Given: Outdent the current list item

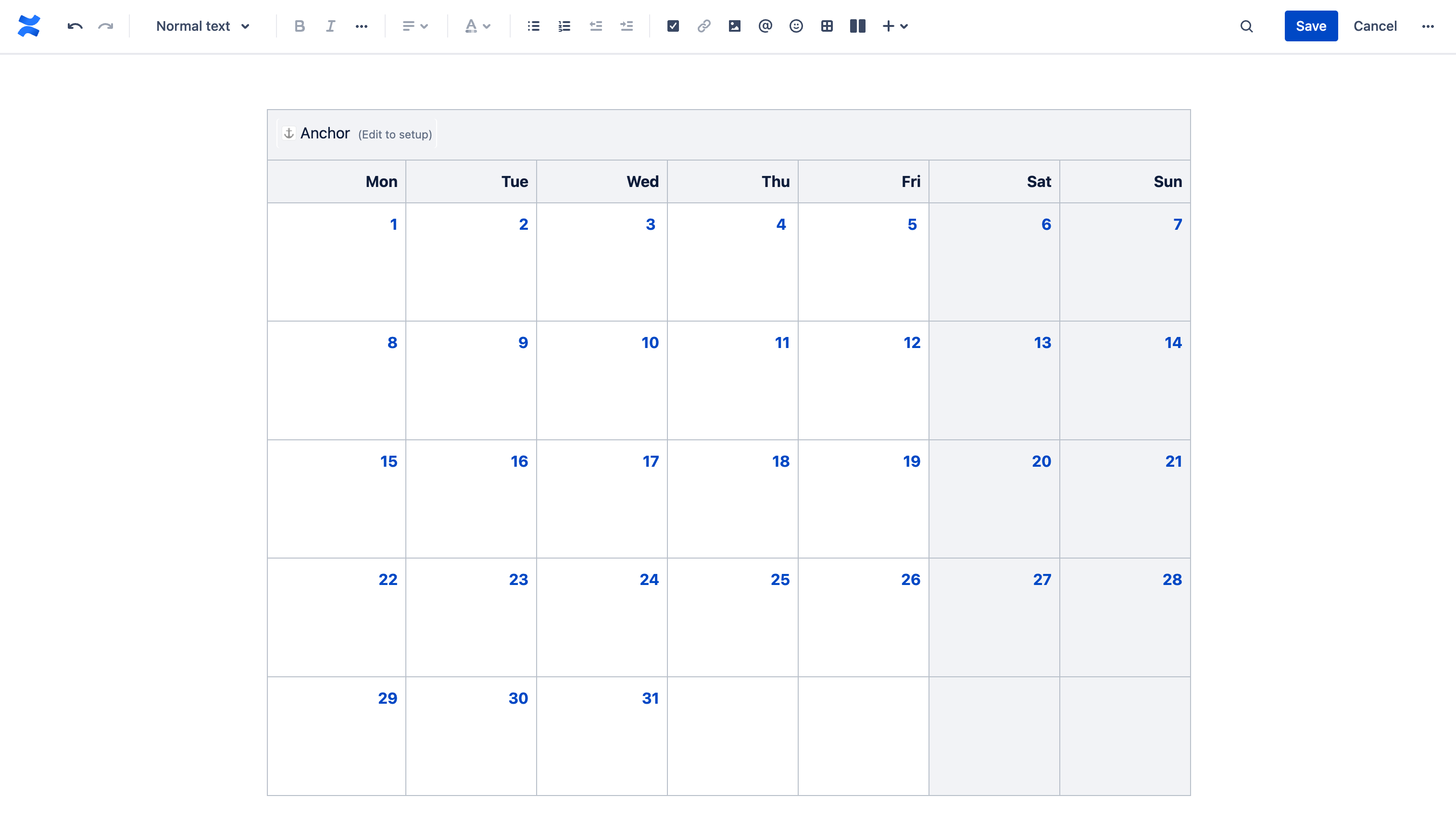Looking at the screenshot, I should [596, 26].
